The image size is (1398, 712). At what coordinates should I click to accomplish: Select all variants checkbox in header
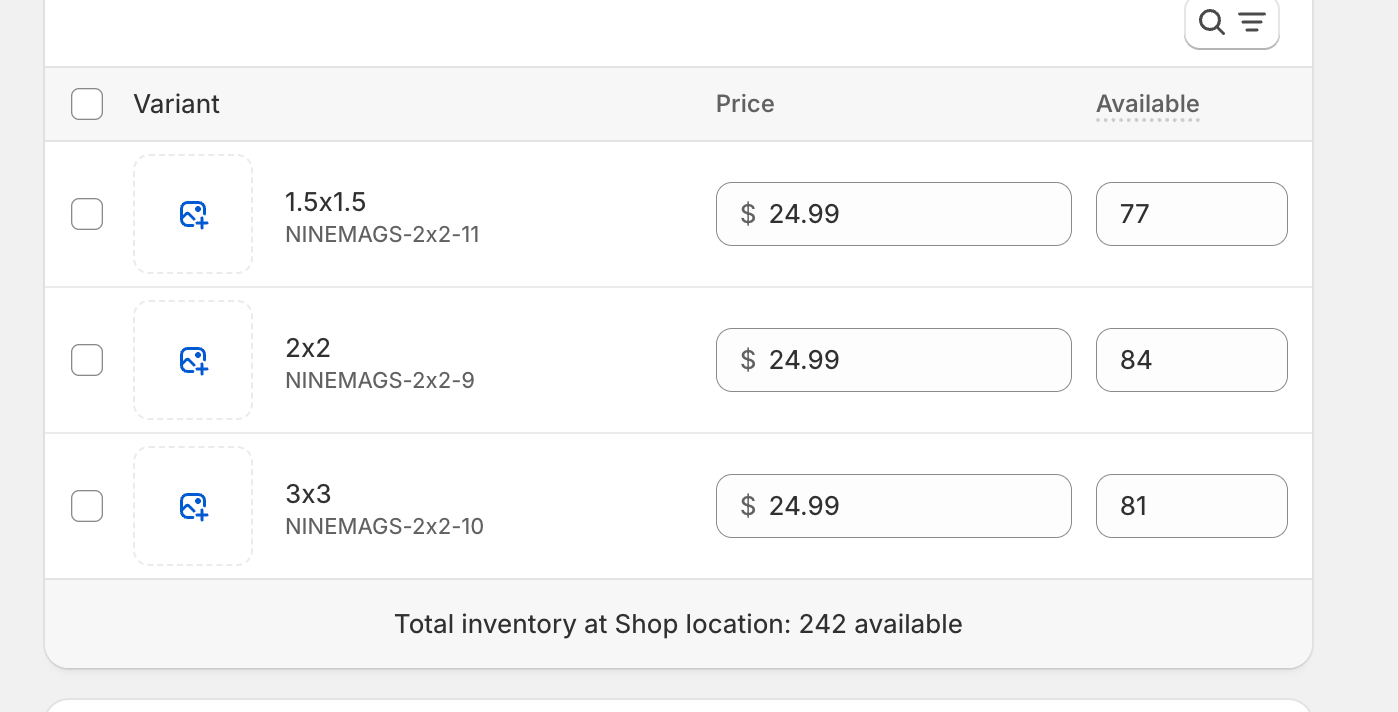click(x=87, y=104)
